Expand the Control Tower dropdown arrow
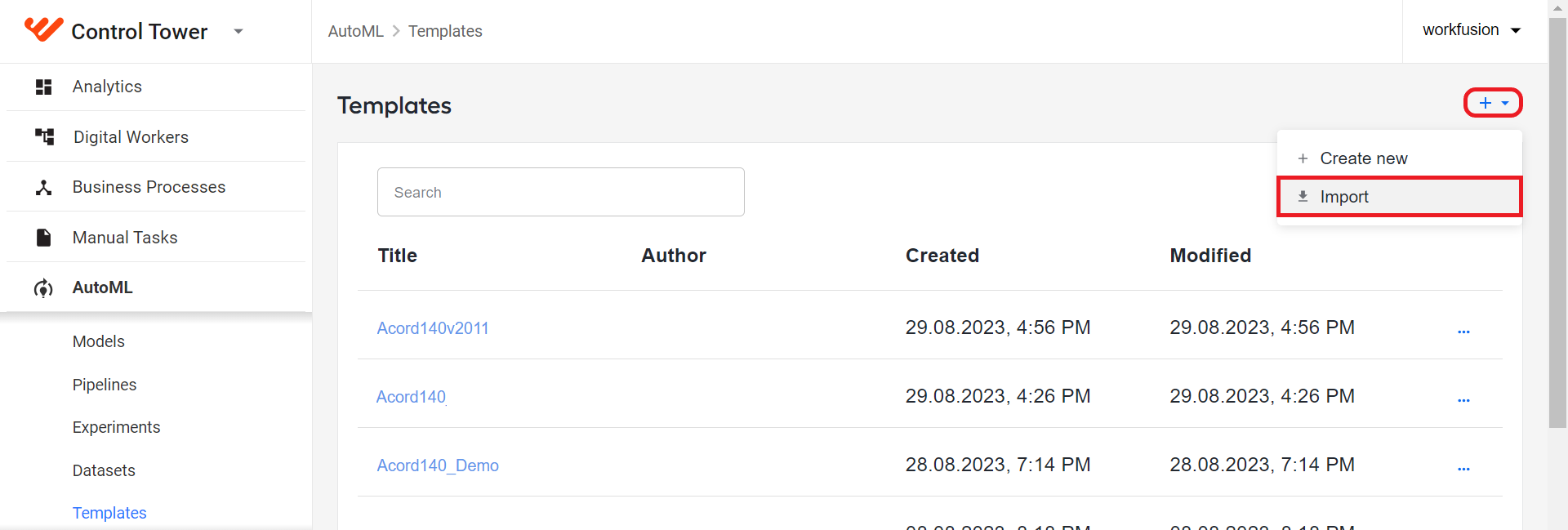1568x530 pixels. click(x=238, y=31)
